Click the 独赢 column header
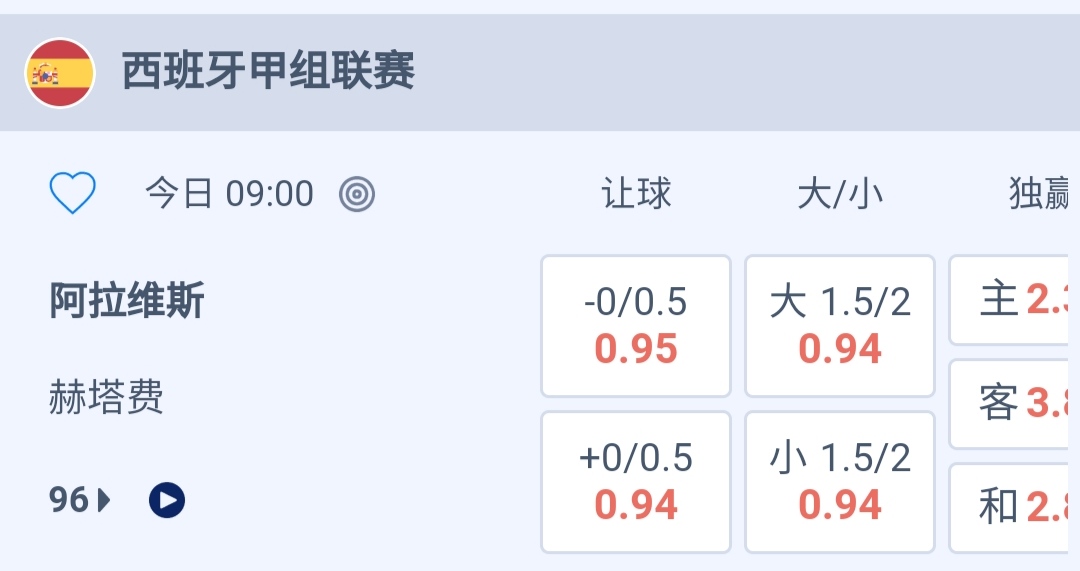This screenshot has width=1080, height=571. pos(1040,194)
